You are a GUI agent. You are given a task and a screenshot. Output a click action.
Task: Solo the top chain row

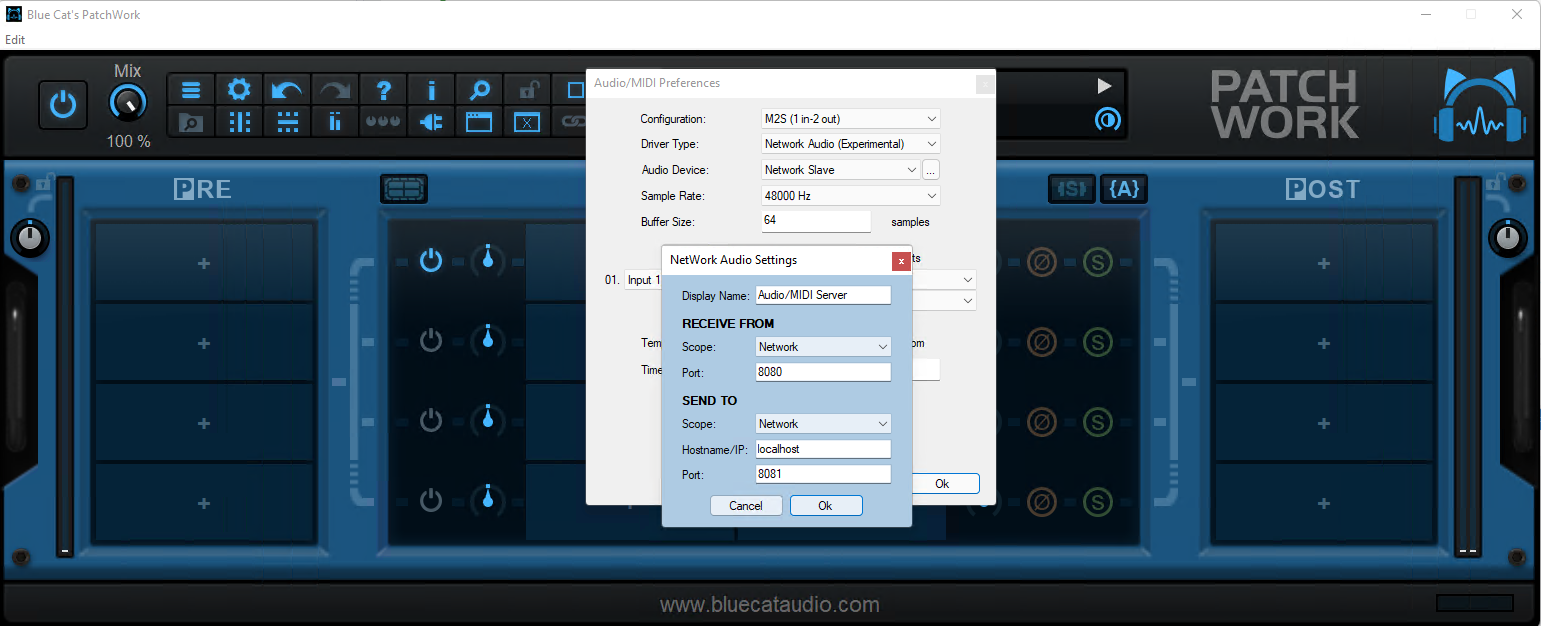tap(1098, 261)
